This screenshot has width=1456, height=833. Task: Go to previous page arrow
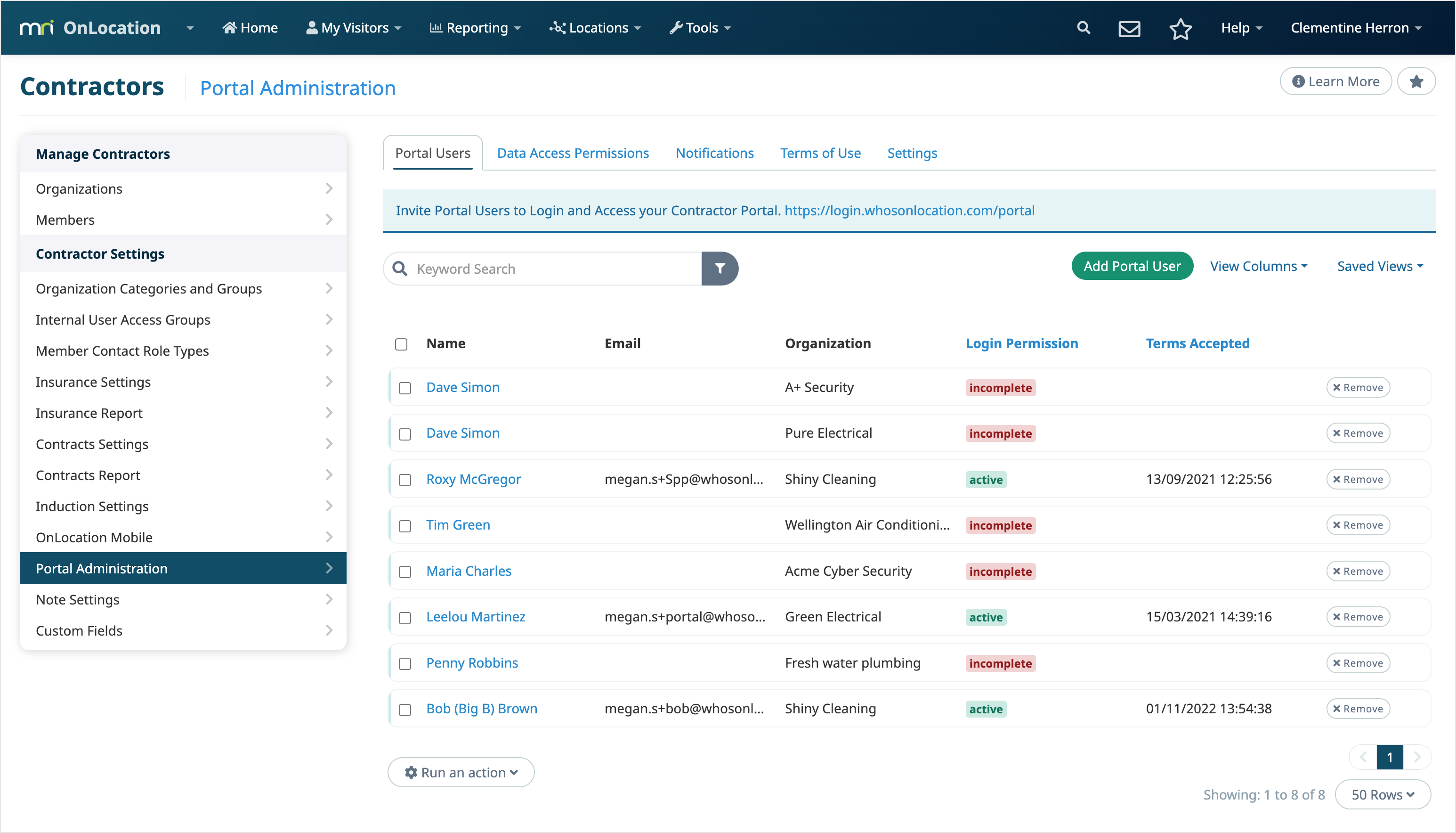(x=1363, y=757)
